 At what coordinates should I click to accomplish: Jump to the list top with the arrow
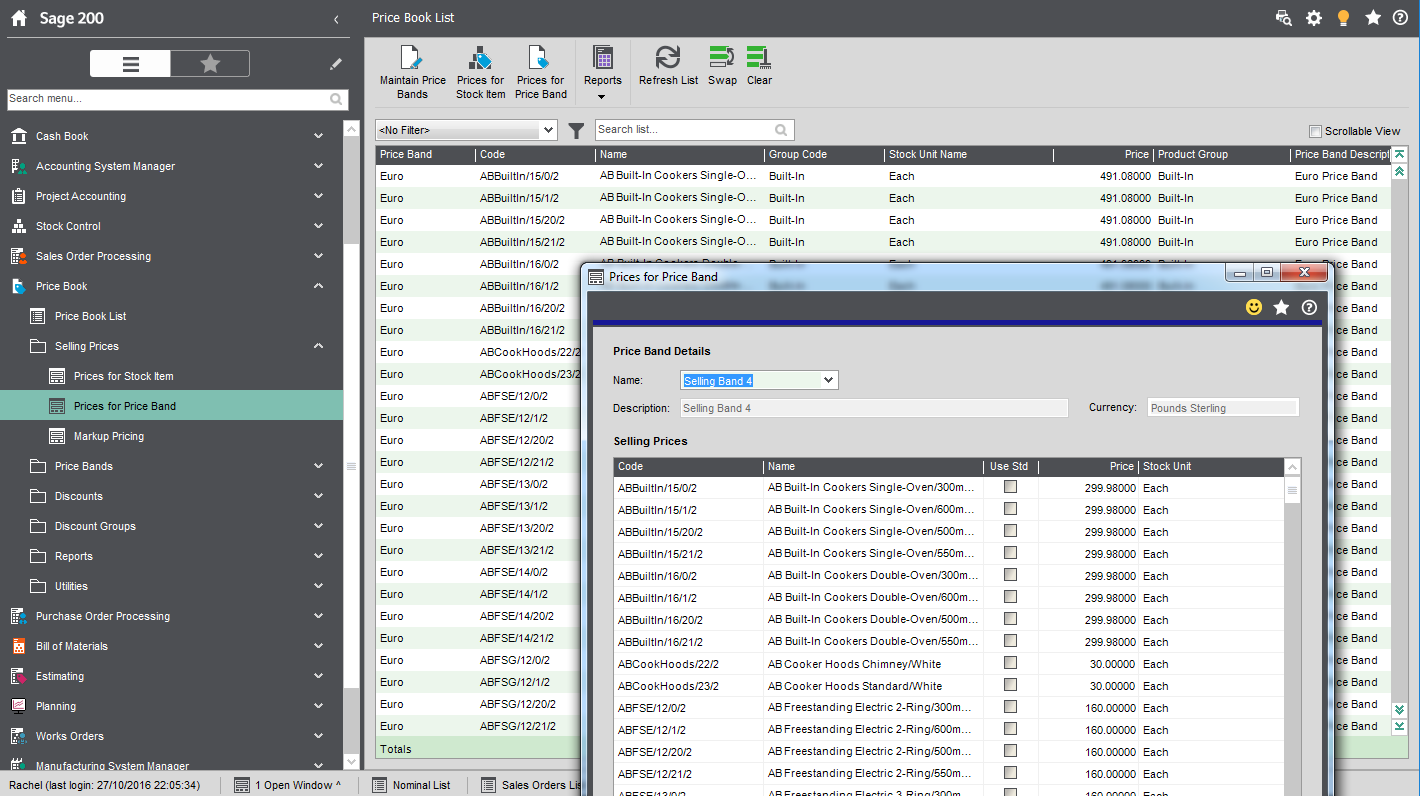point(1400,154)
